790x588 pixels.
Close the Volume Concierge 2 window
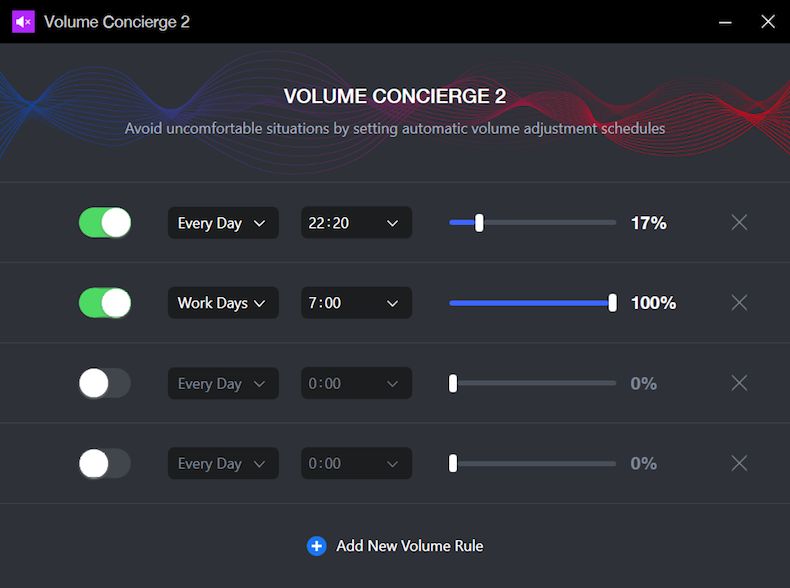coord(768,22)
